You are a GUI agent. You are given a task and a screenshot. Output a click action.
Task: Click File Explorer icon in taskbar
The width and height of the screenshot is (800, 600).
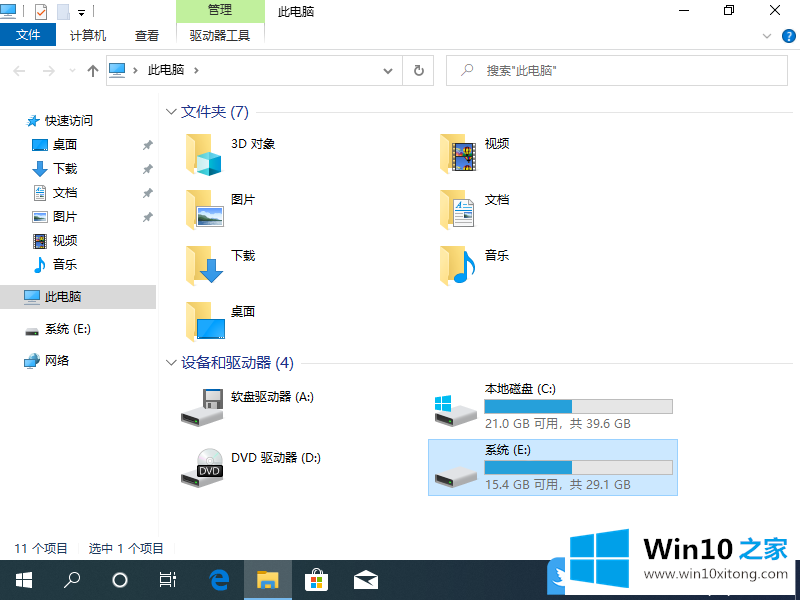pyautogui.click(x=268, y=580)
